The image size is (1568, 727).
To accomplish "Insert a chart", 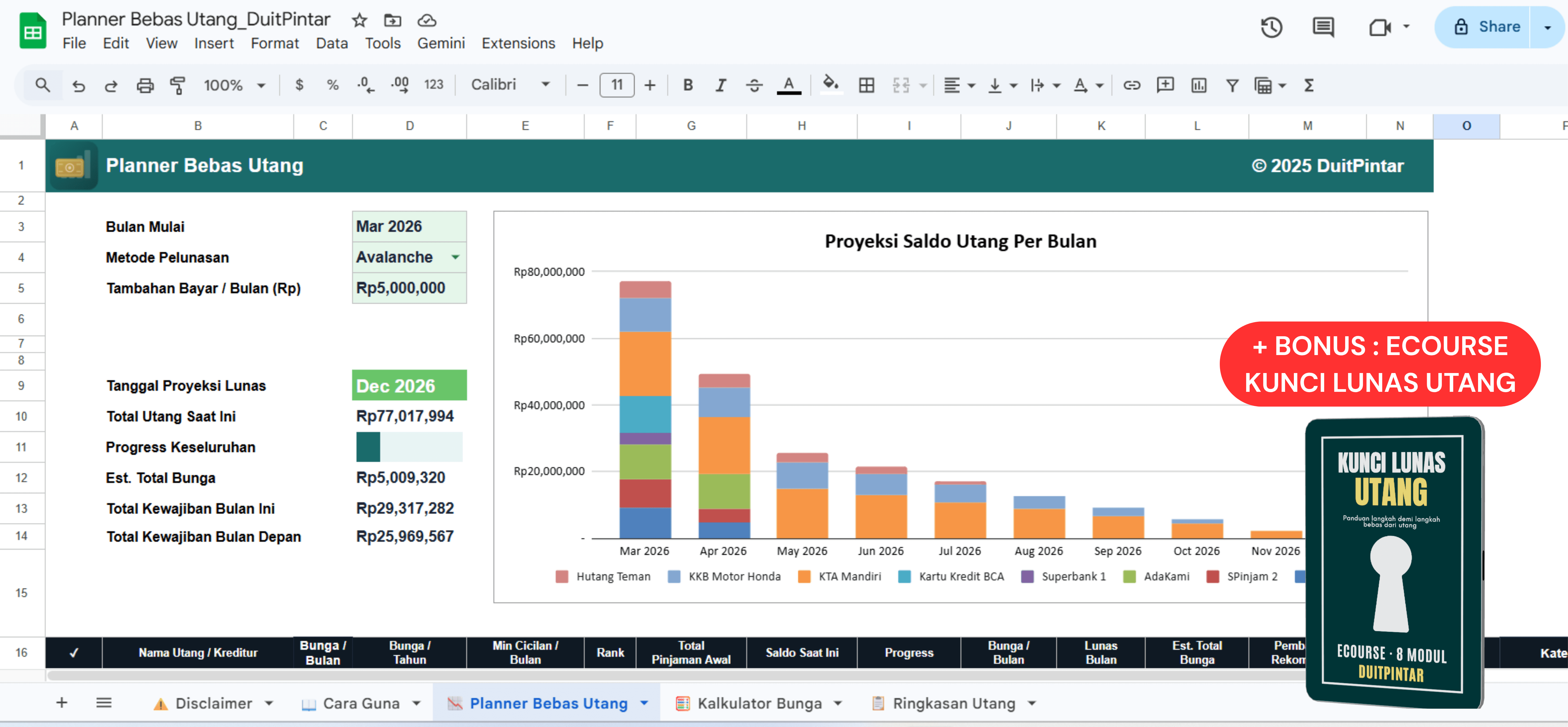I will 1199,85.
